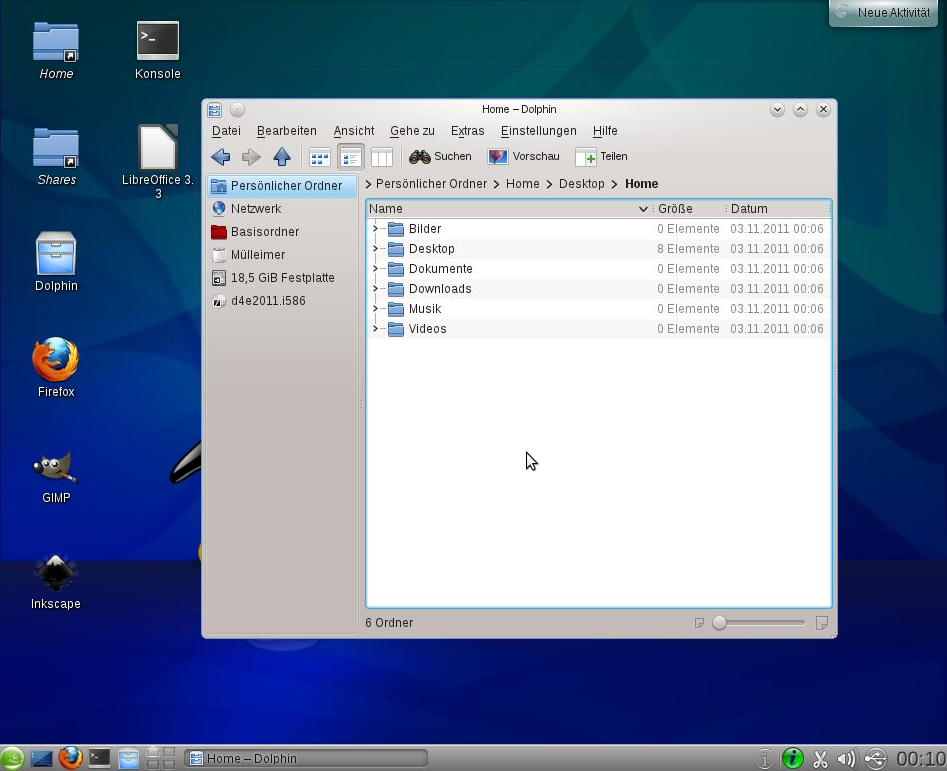
Task: Open the Extras menu
Action: click(x=467, y=131)
